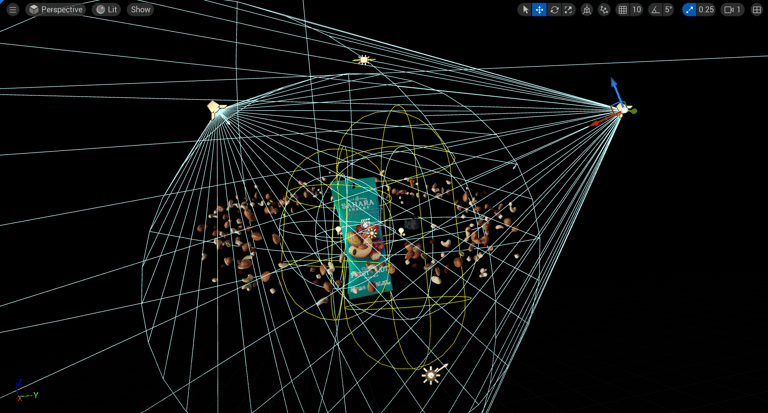The image size is (768, 413).
Task: Open the Show flags menu
Action: pos(140,9)
